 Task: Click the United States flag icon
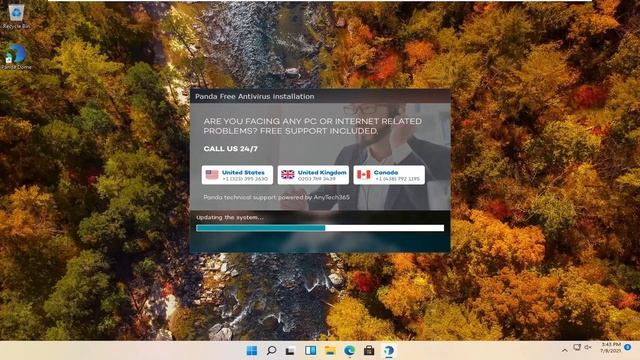tap(212, 175)
